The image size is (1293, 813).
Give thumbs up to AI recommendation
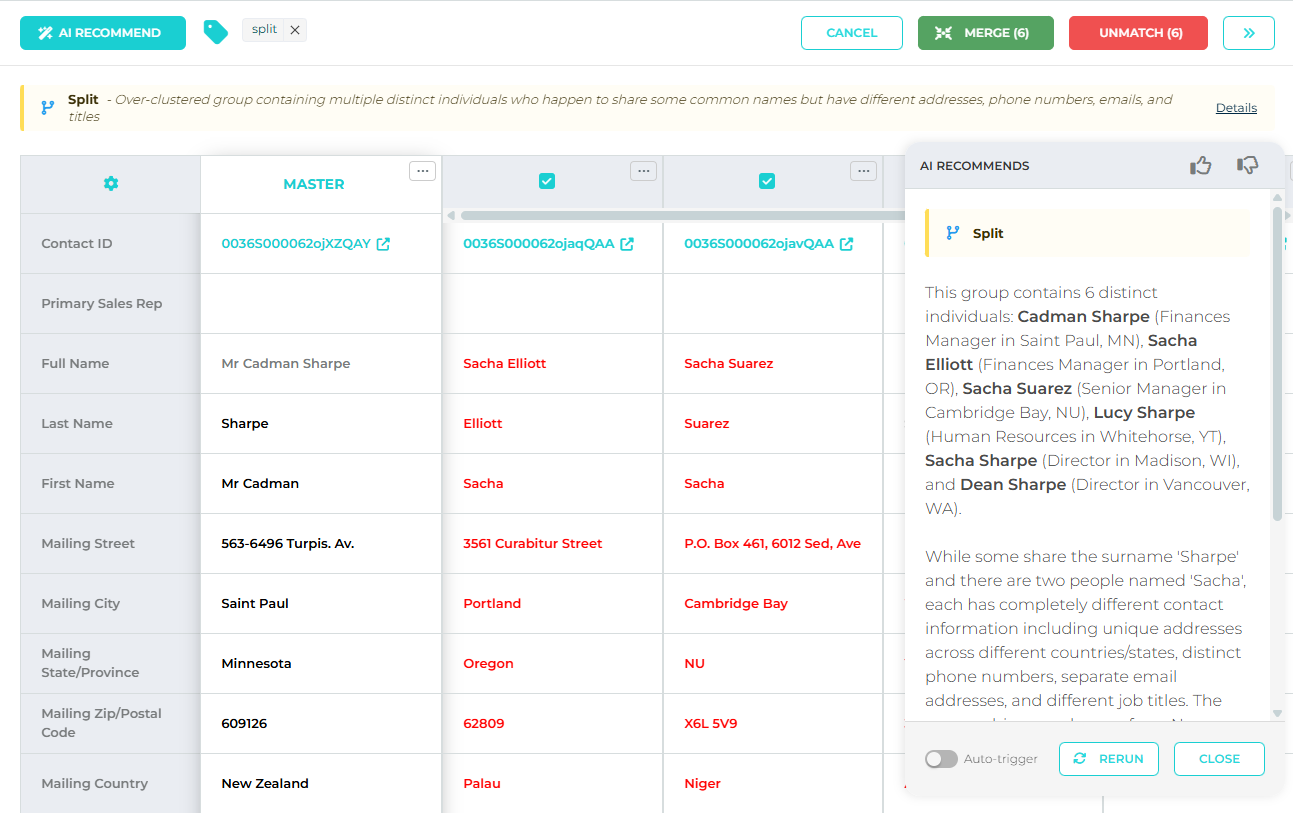click(1201, 165)
